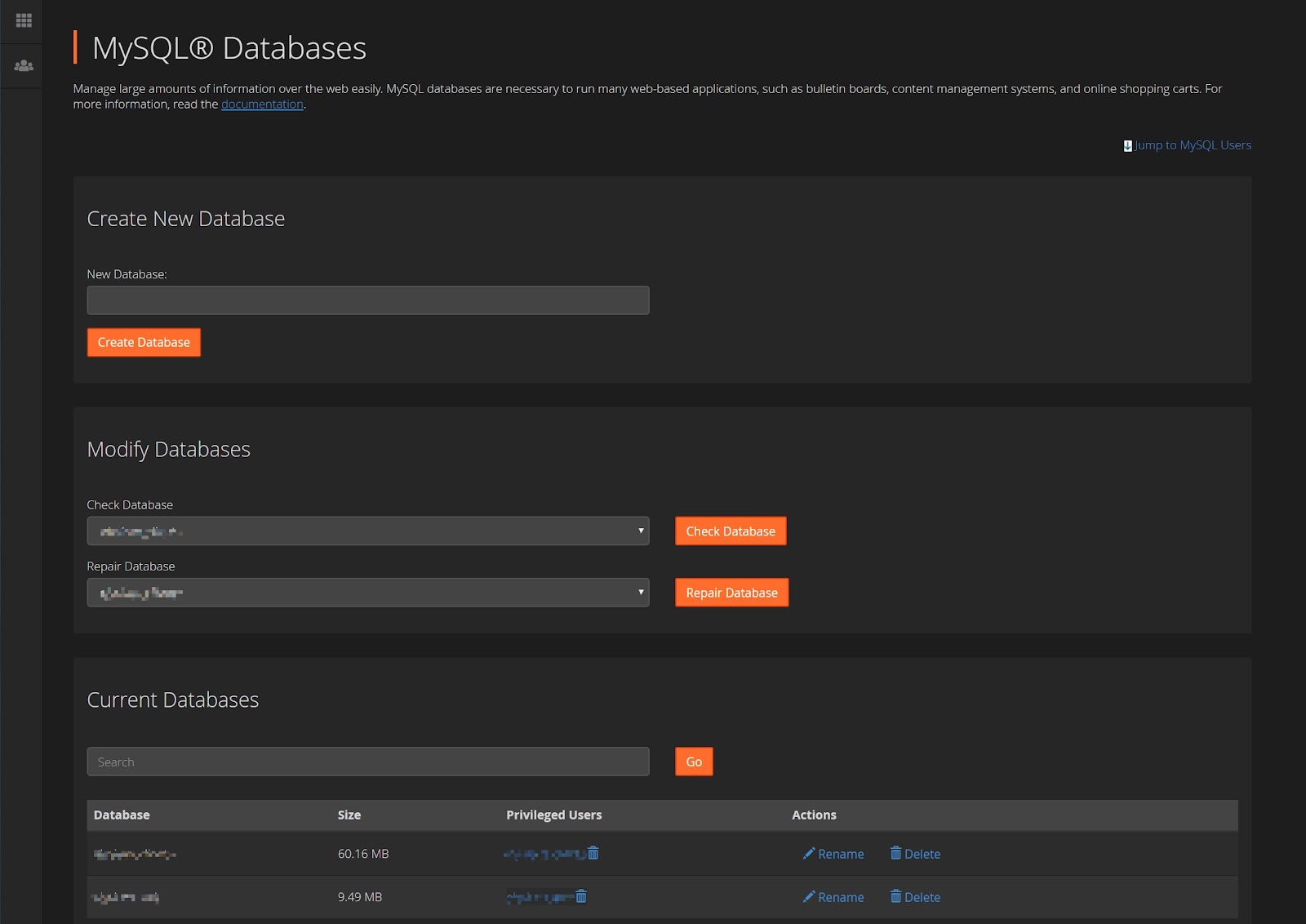Click the Actions column header
Image resolution: width=1306 pixels, height=924 pixels.
click(814, 815)
